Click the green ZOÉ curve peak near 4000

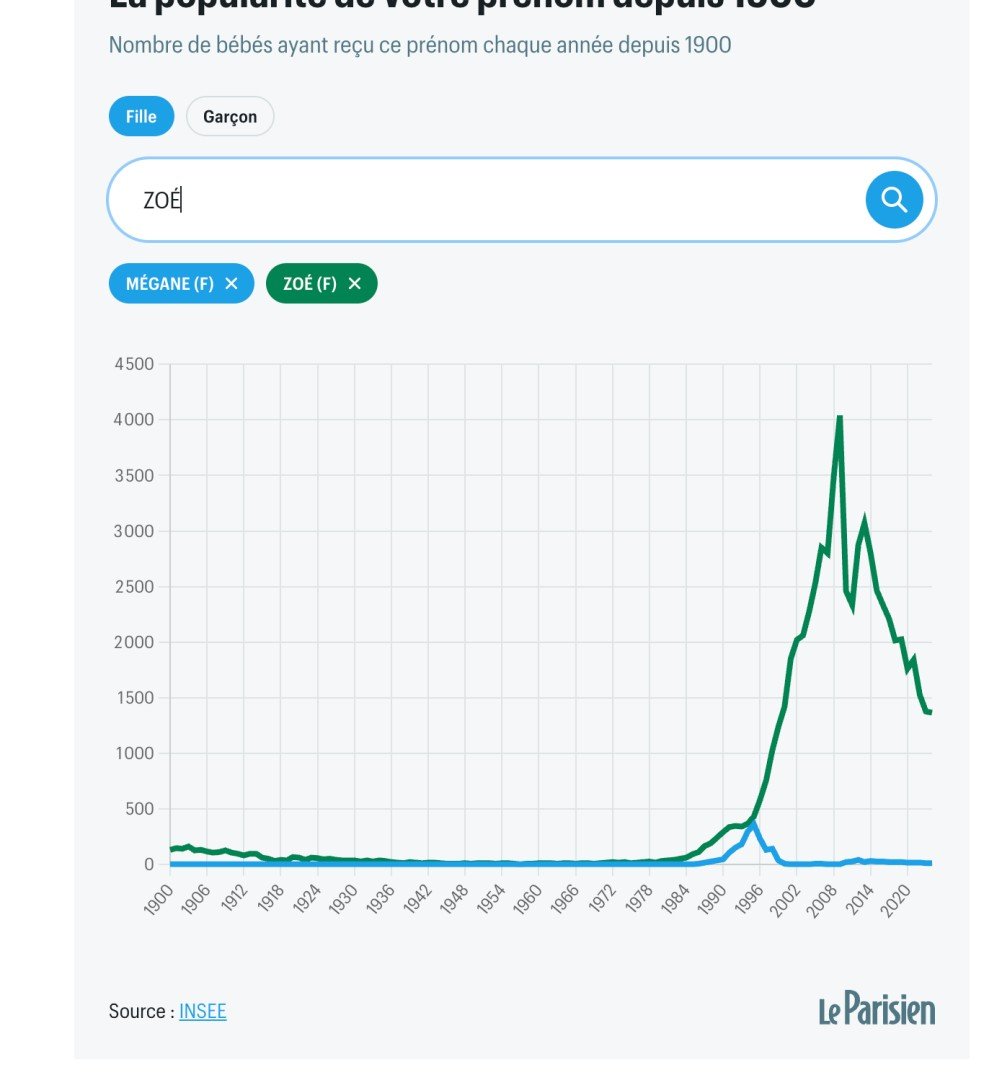pos(839,417)
